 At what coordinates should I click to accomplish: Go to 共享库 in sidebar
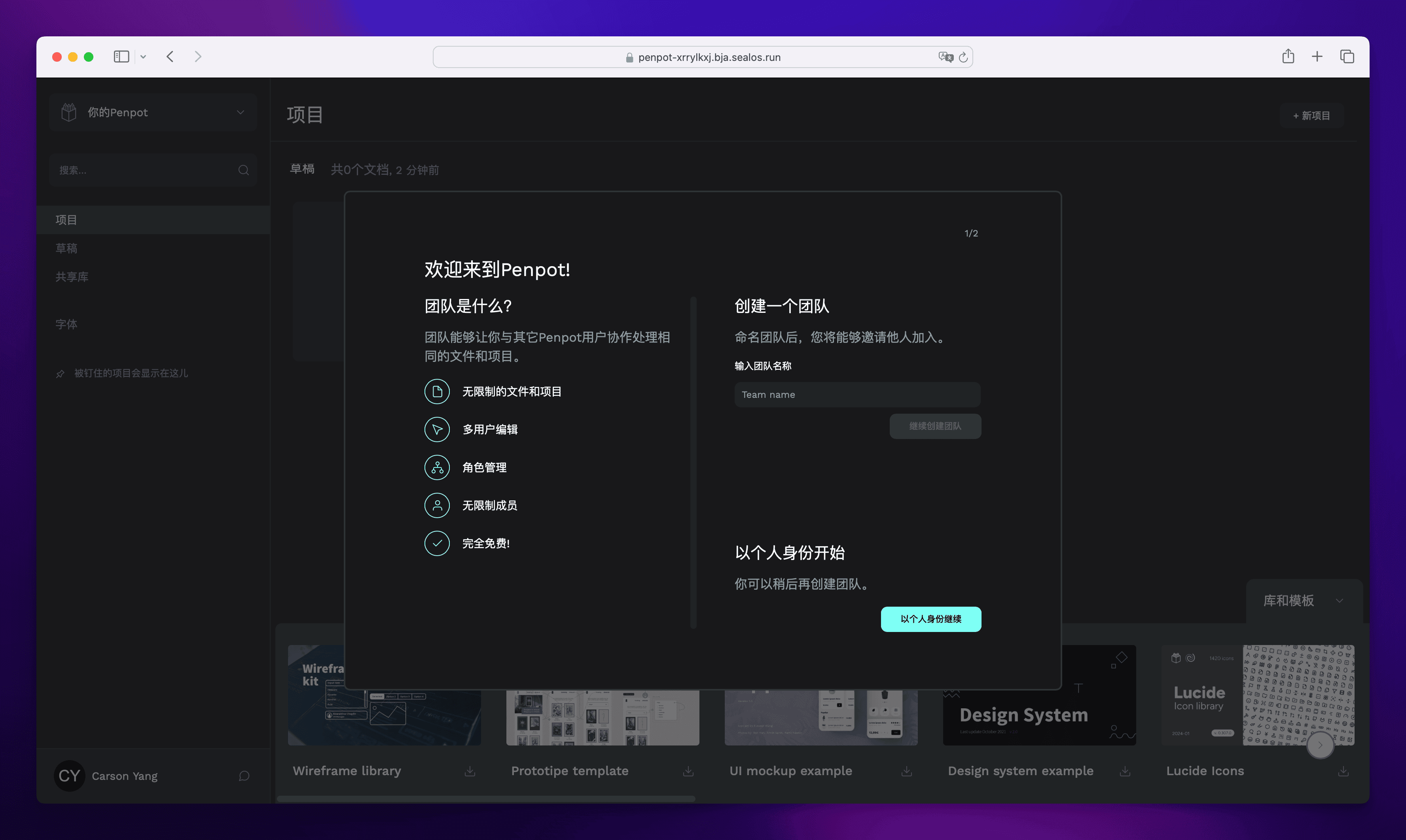(72, 277)
